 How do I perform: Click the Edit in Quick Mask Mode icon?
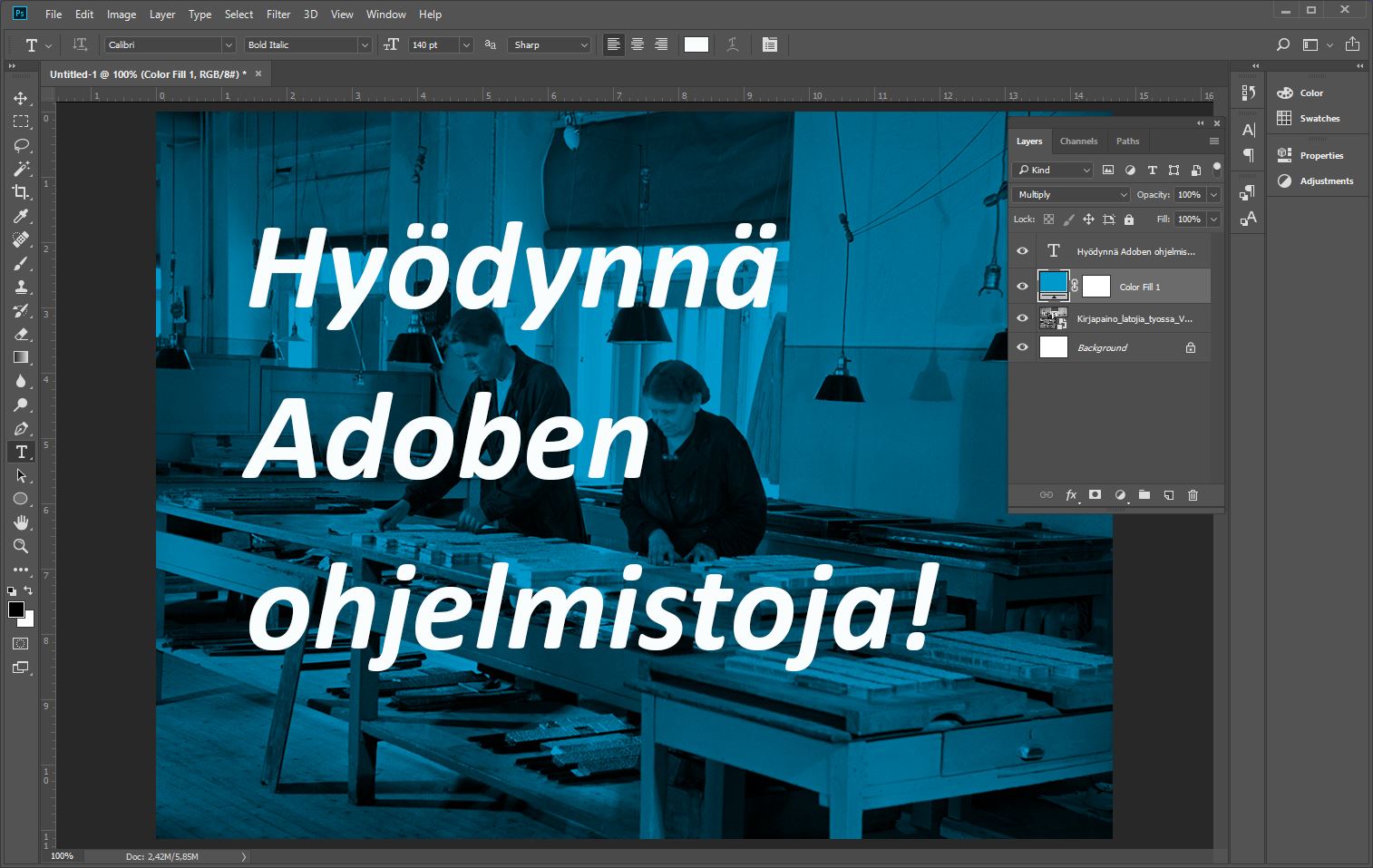[x=21, y=643]
